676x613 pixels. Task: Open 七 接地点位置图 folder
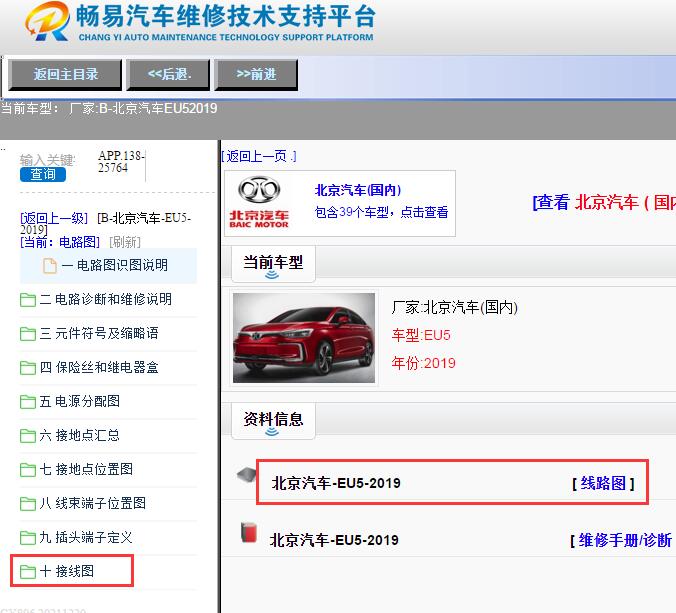[86, 469]
